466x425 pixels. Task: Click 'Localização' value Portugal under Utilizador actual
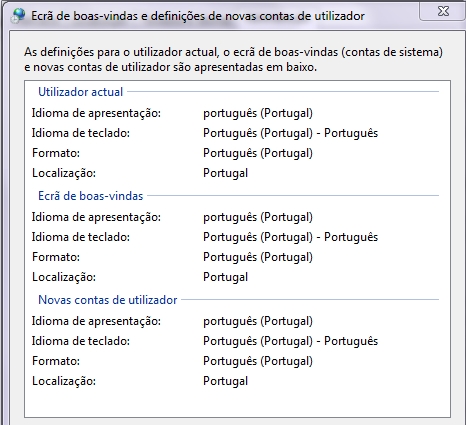pos(225,173)
